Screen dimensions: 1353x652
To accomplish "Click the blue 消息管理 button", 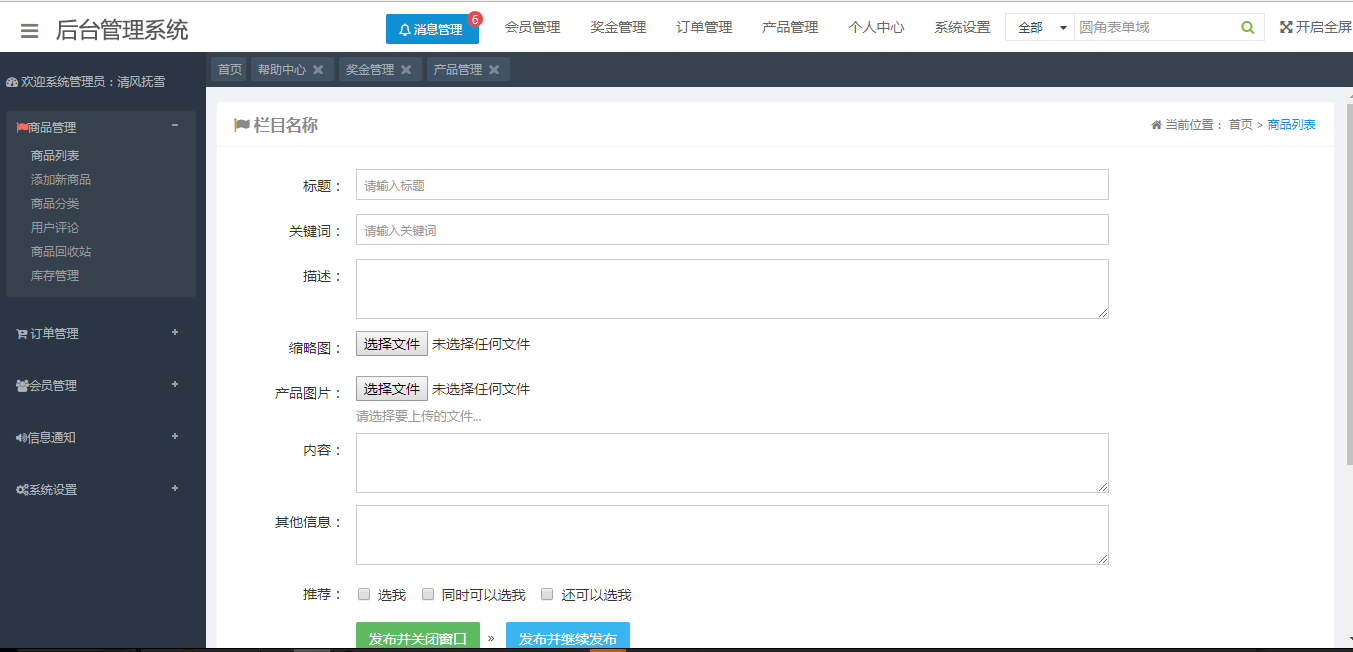I will 432,29.
